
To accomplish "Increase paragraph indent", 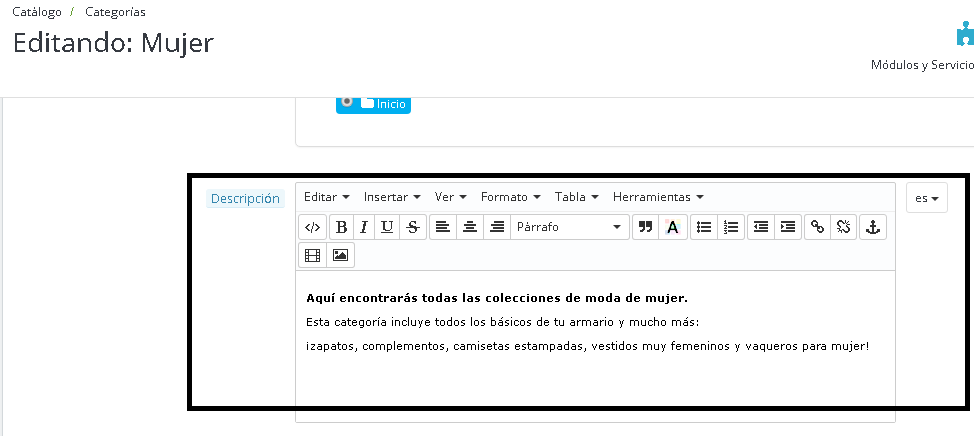I will click(788, 227).
